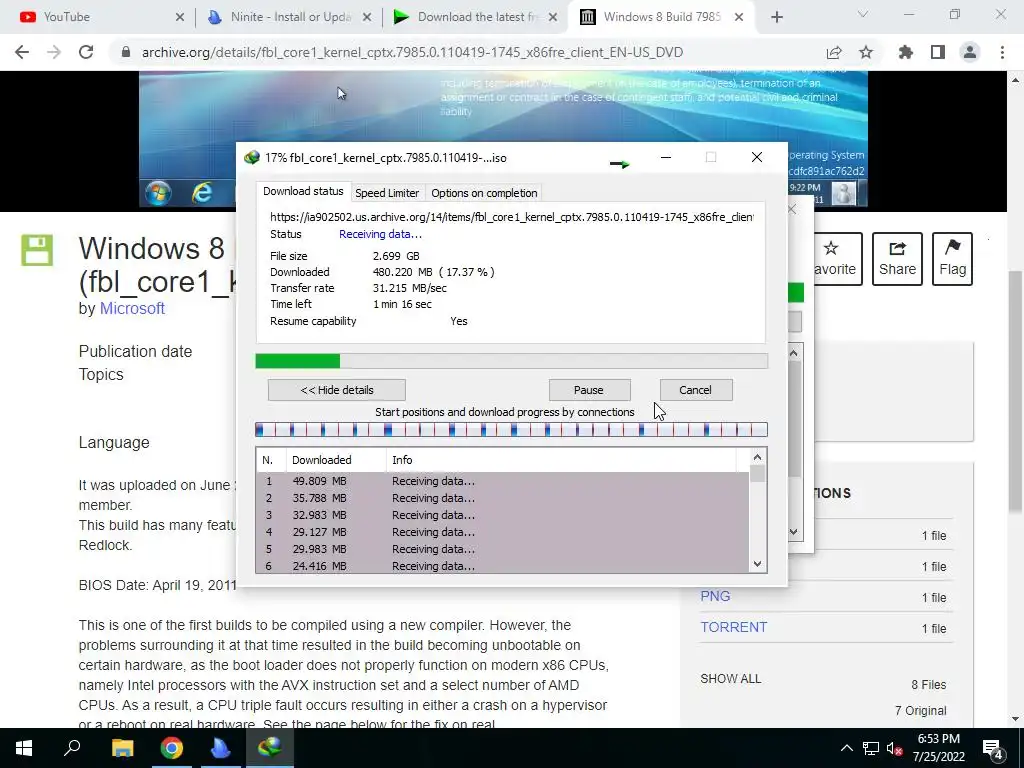Viewport: 1024px width, 768px height.
Task: Click the Info column header
Action: 560,460
